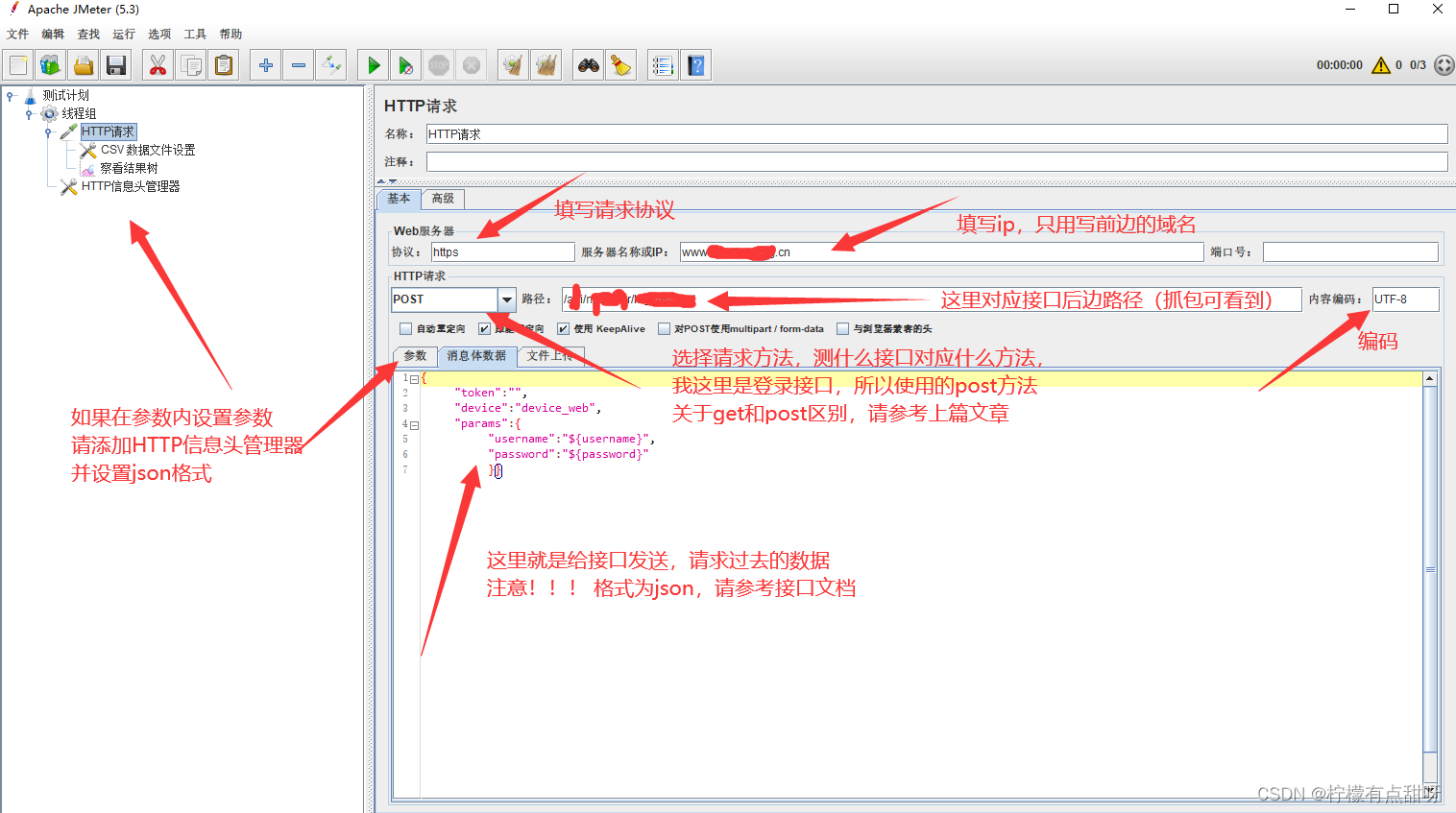The height and width of the screenshot is (813, 1456).
Task: Open the 工具 menu
Action: click(195, 34)
